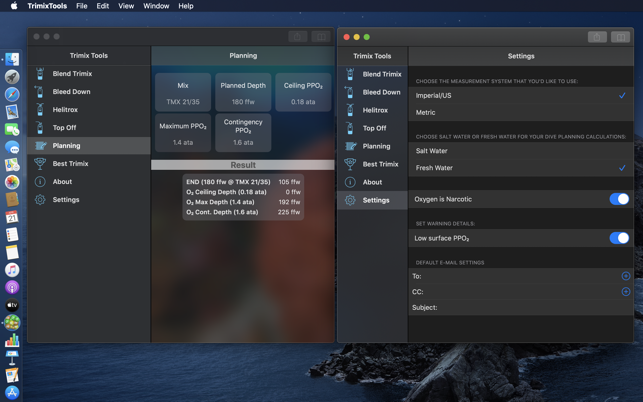Open About in the Settings window sidebar
This screenshot has width=643, height=402.
click(x=372, y=182)
